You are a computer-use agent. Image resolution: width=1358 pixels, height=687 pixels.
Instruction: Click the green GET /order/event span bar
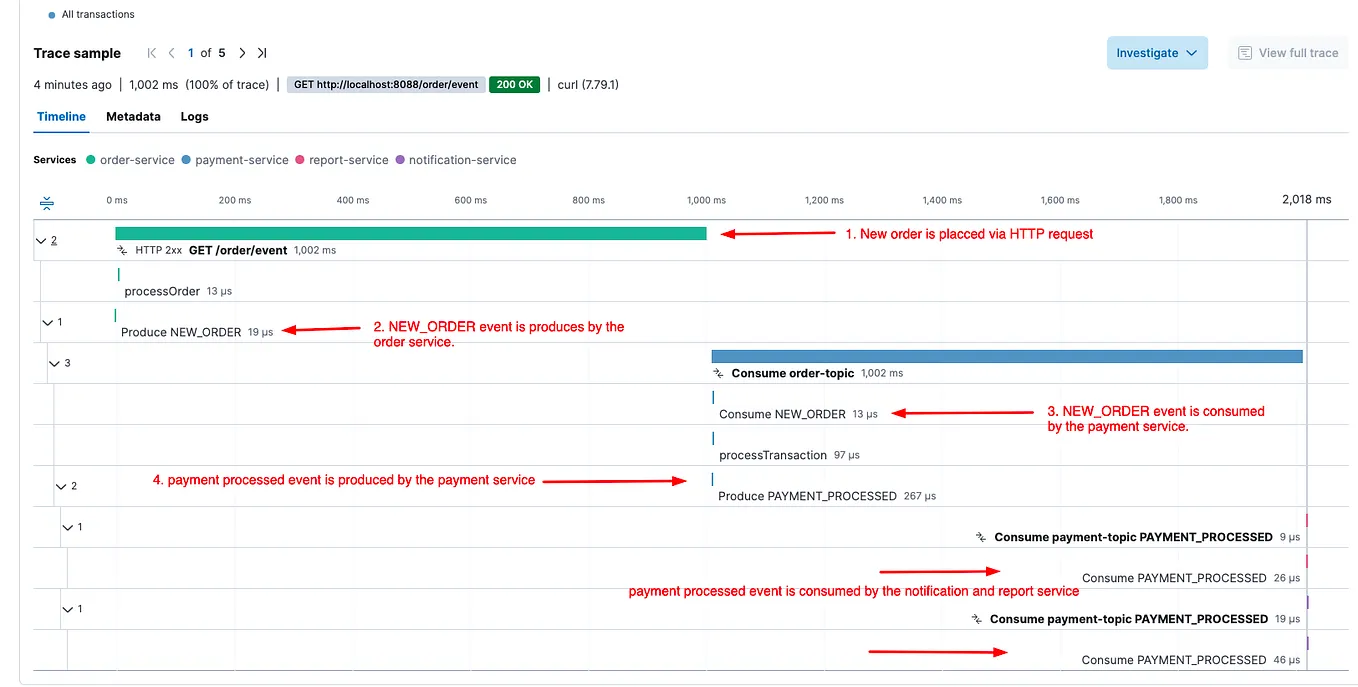pos(410,233)
